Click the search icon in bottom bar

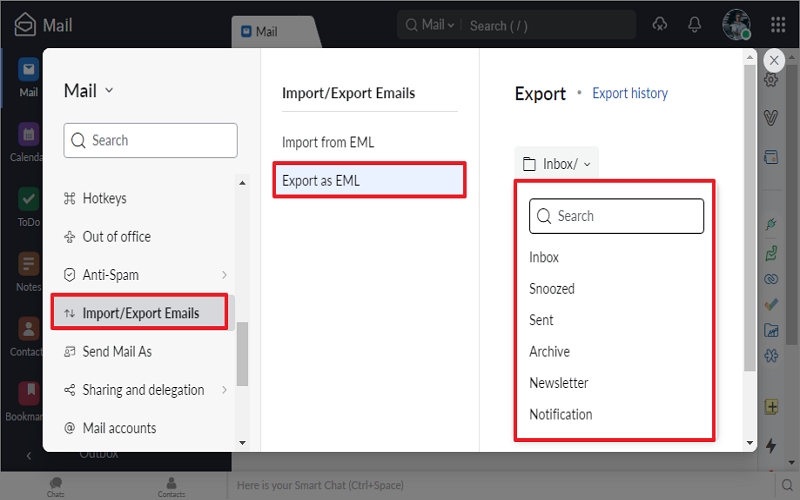787,486
